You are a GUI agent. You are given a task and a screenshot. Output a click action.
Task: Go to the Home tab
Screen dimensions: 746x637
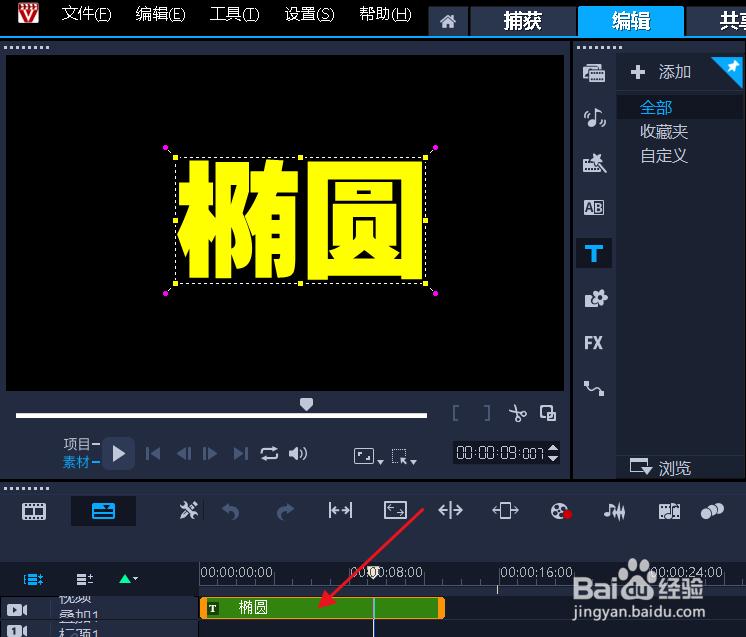click(x=448, y=21)
